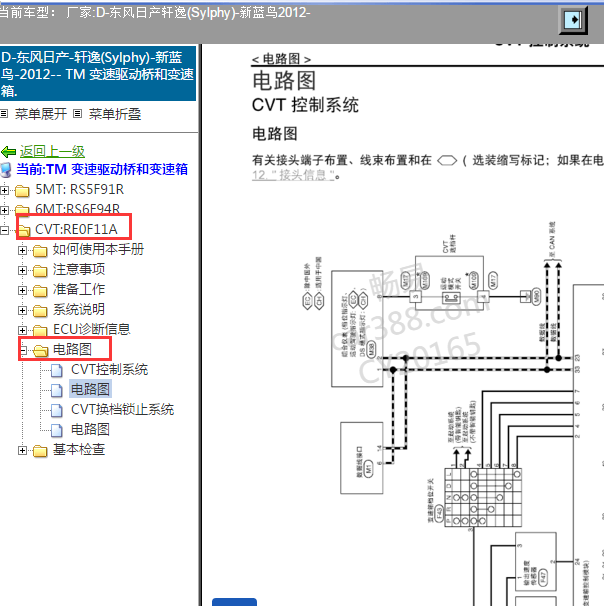Click the 菜单折叠 collapse-all icon
604x606 pixels.
78,114
